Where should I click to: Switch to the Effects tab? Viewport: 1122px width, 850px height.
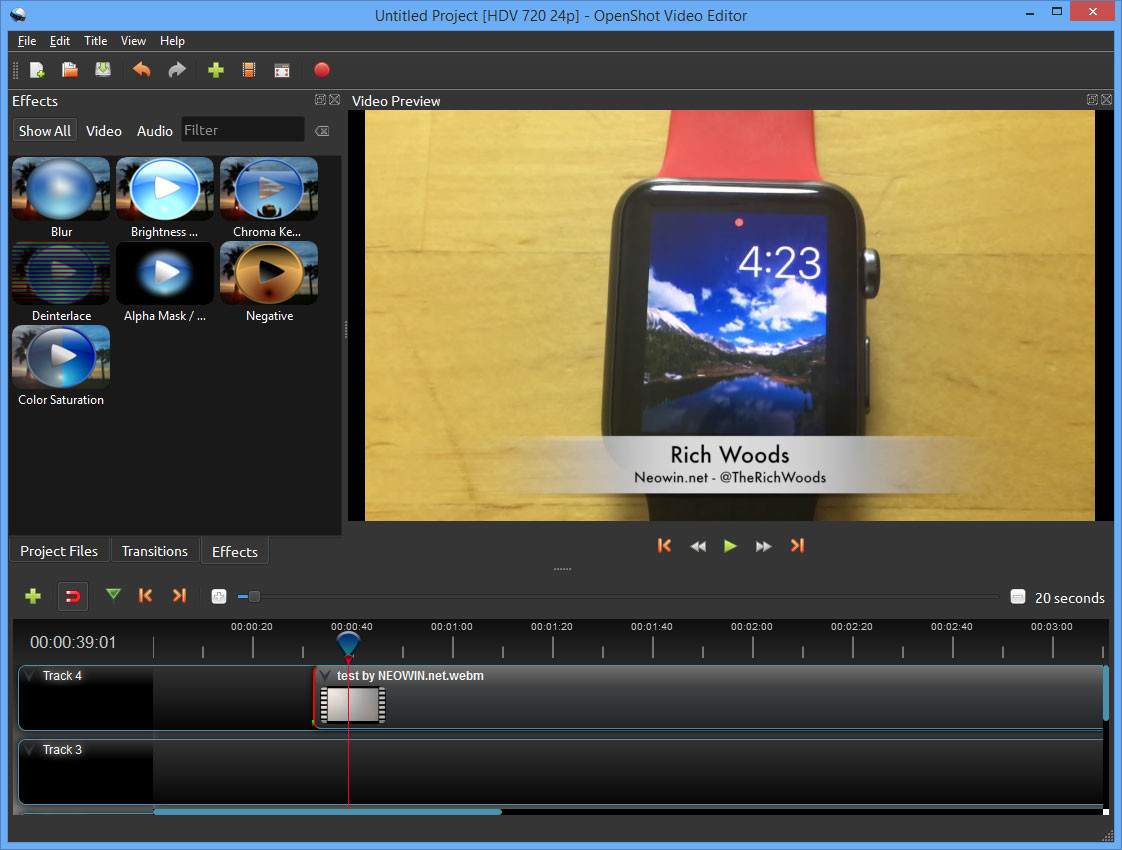click(235, 551)
